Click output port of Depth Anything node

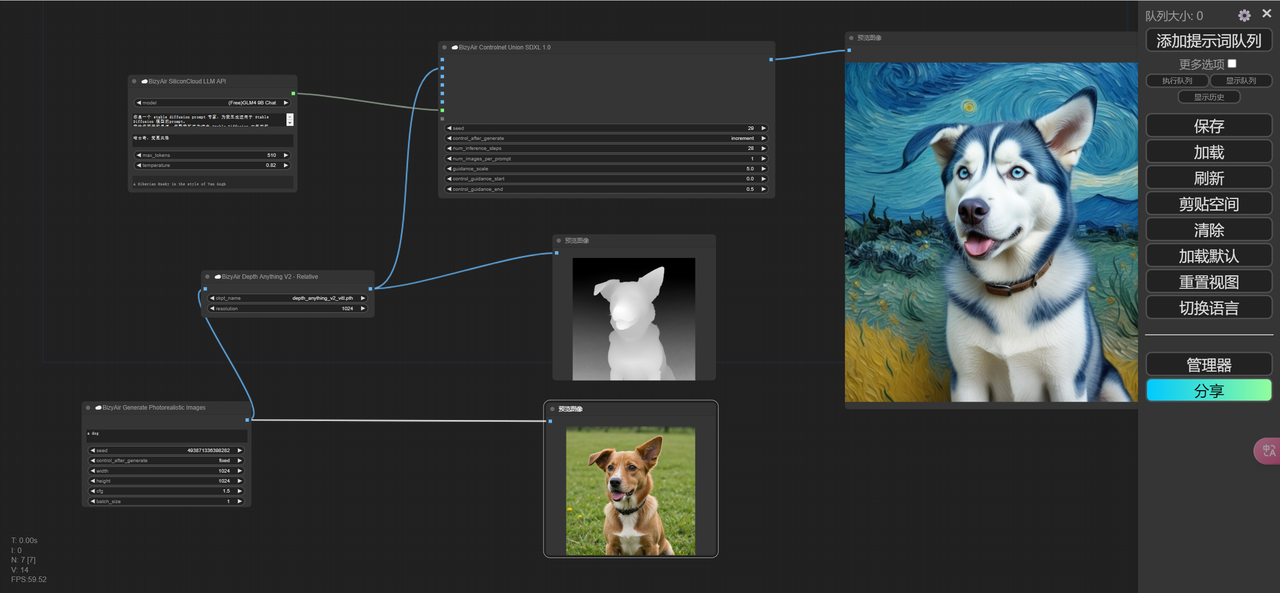(x=371, y=289)
